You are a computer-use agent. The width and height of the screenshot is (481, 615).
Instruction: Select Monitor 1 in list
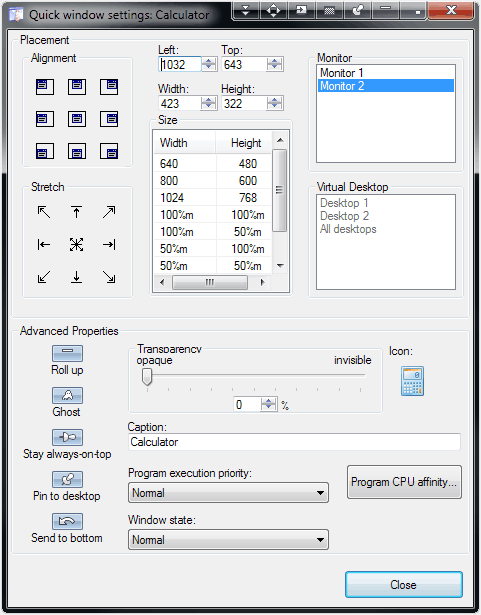tap(386, 73)
